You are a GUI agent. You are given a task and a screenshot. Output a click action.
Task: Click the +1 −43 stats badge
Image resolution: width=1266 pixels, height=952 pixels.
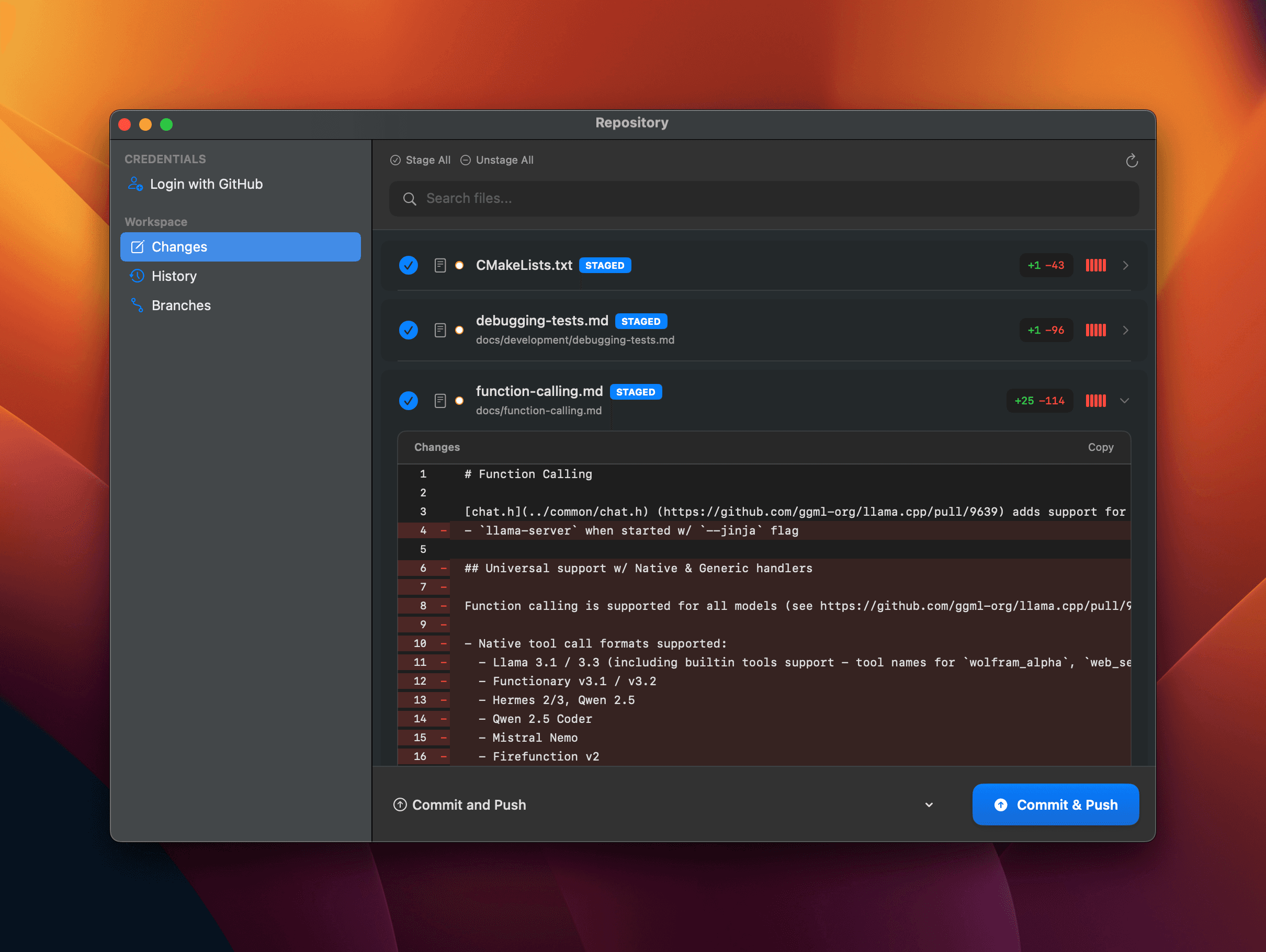click(x=1046, y=266)
